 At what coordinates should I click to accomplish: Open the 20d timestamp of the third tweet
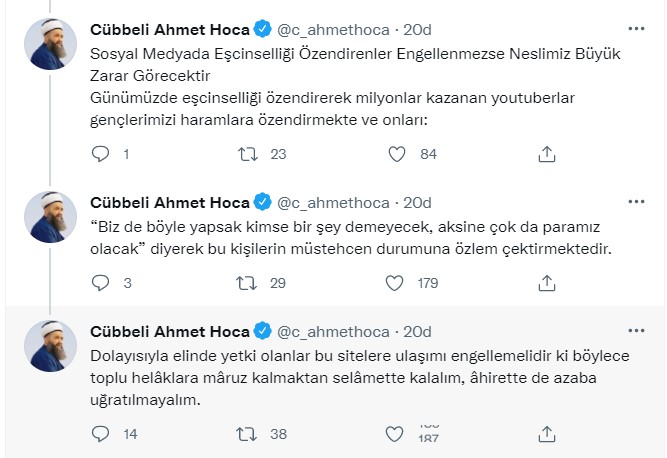[x=417, y=331]
